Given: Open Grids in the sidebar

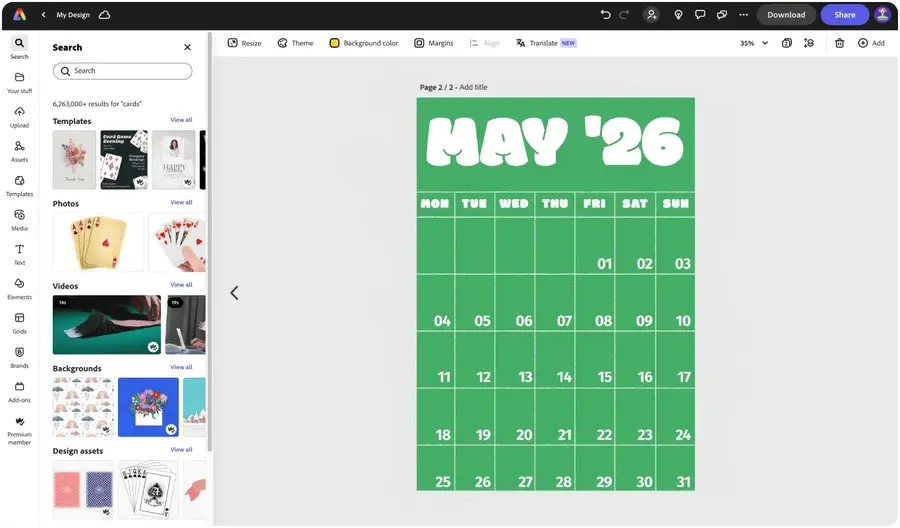Looking at the screenshot, I should tap(20, 324).
